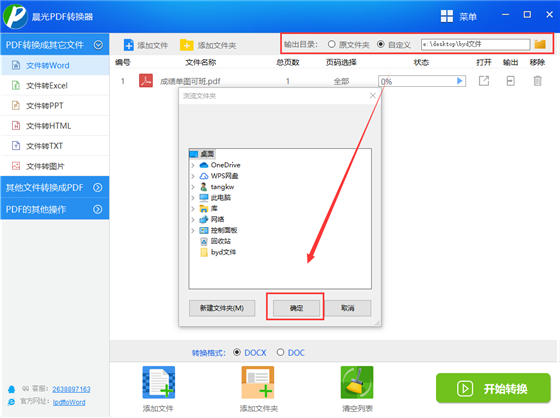The width and height of the screenshot is (560, 418).
Task: Click the 添加文件夹 toolbar folder icon at top
Action: tap(186, 45)
